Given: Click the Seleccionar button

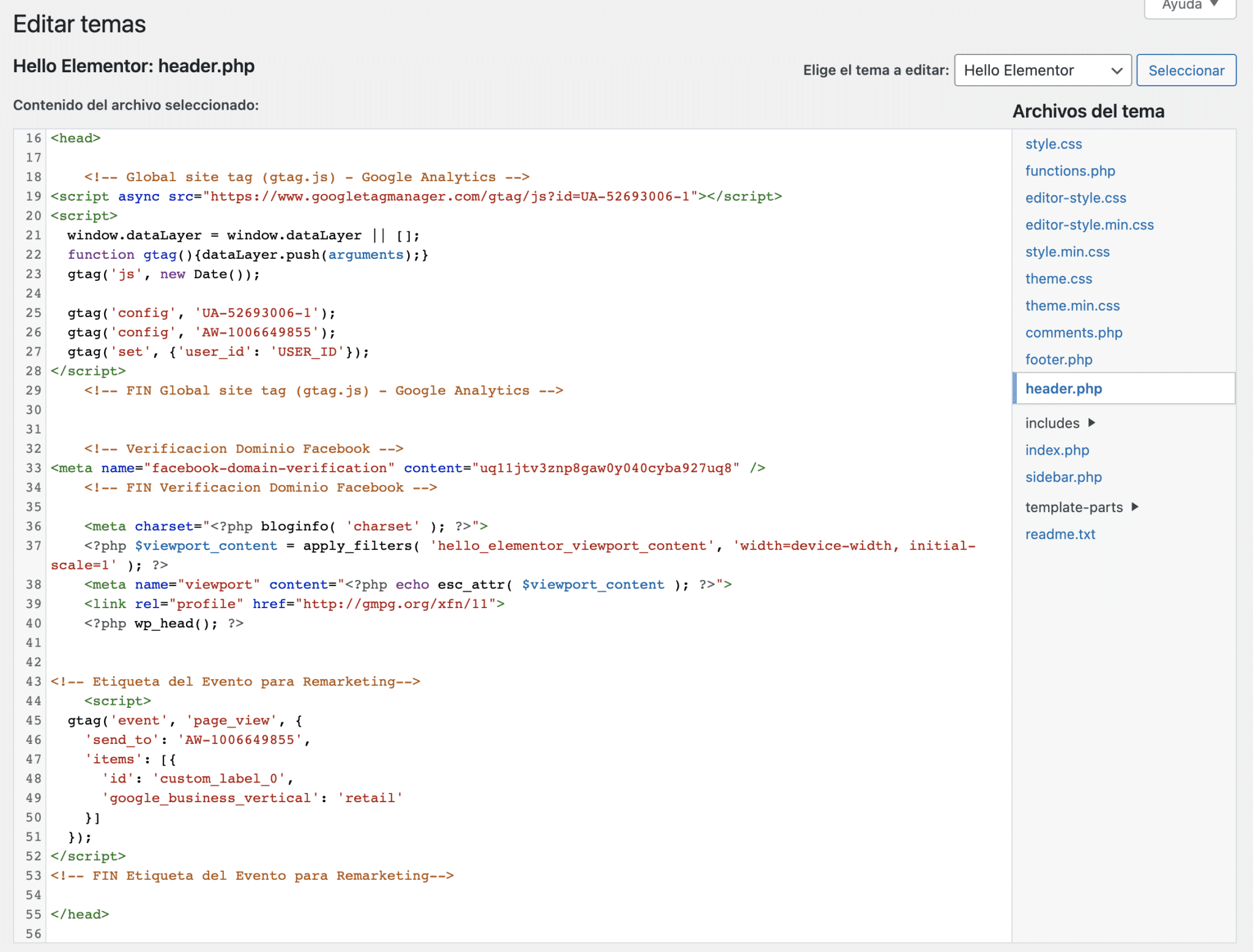Looking at the screenshot, I should point(1186,70).
